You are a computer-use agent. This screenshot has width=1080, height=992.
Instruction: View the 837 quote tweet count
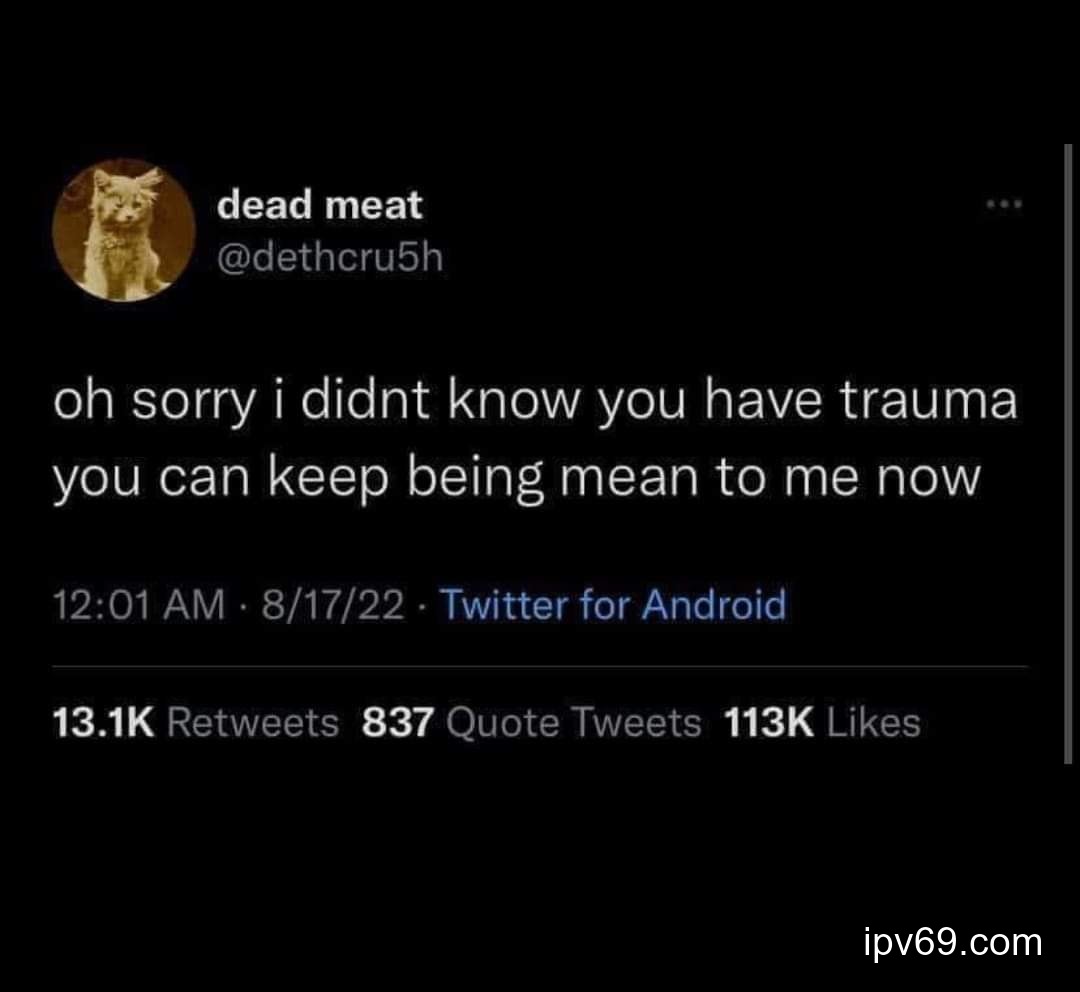point(398,723)
